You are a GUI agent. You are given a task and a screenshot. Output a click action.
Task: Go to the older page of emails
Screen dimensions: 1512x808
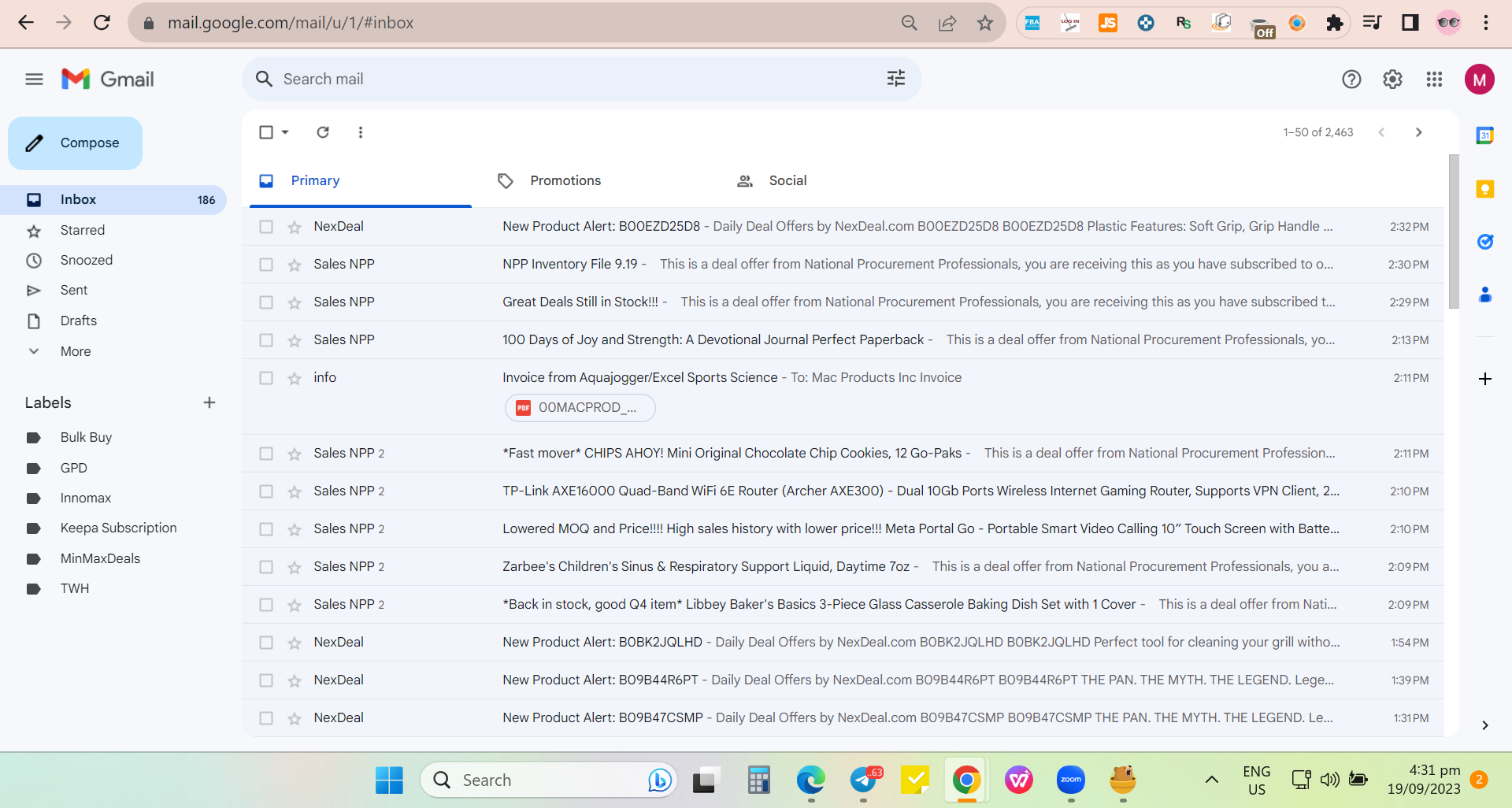[1419, 132]
